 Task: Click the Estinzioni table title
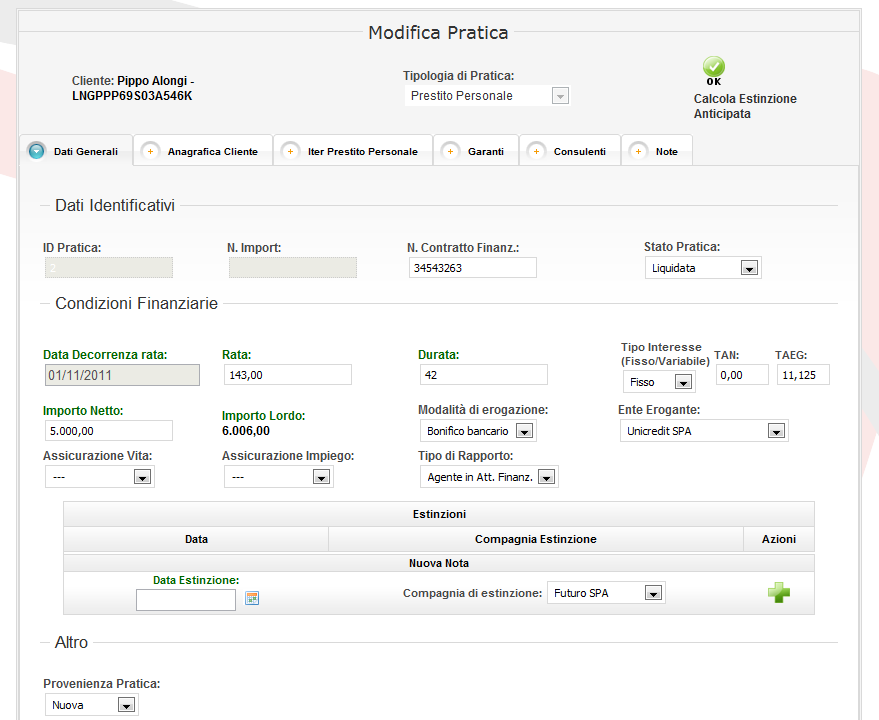click(x=439, y=514)
